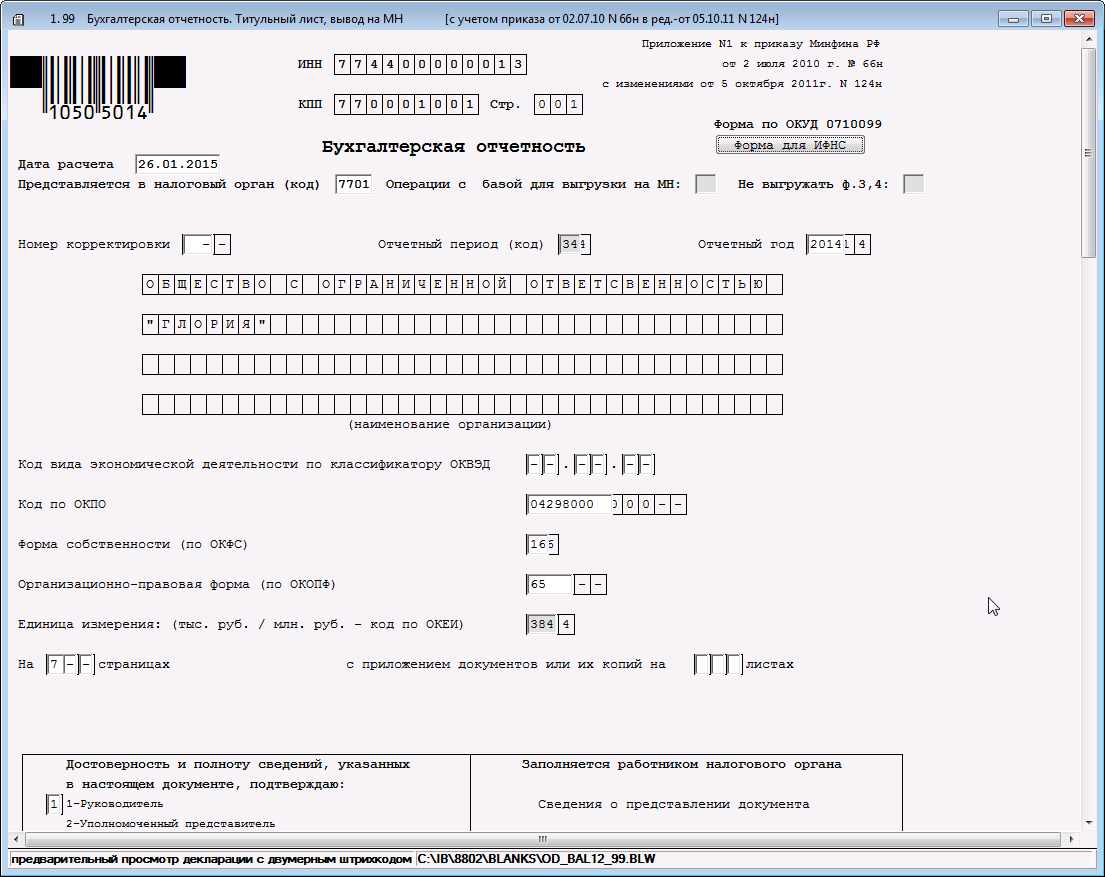Click the "(наименование организации)" caption
Viewport: 1105px width, 877px height.
[450, 424]
